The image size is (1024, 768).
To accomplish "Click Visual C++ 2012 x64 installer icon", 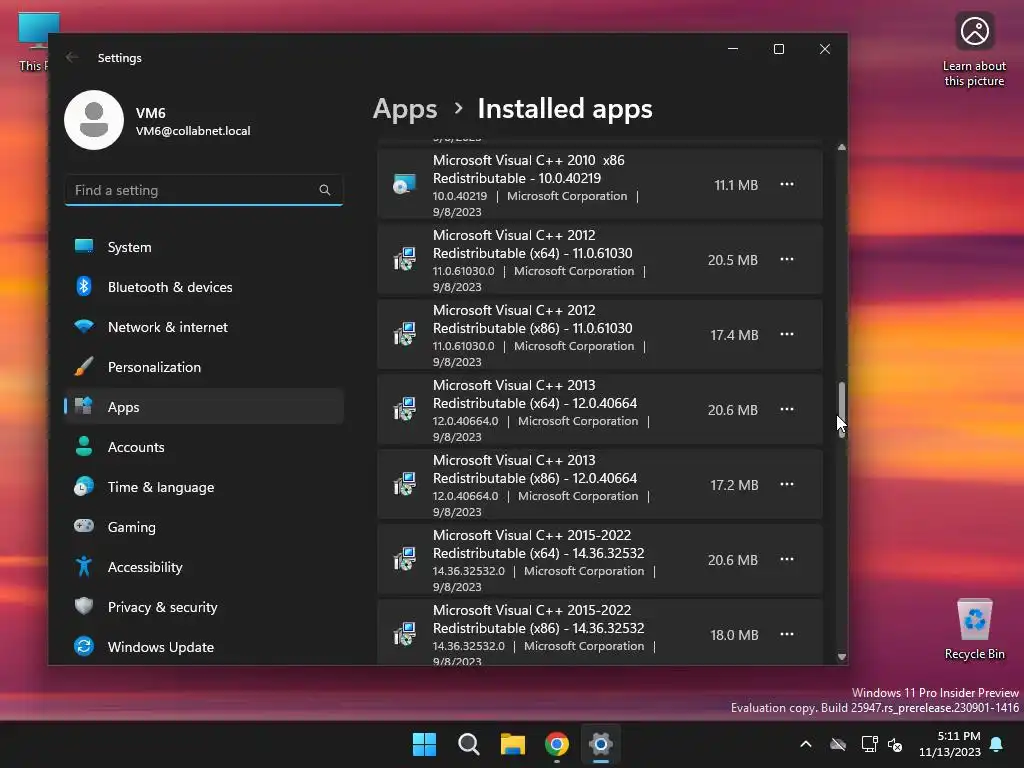I will [404, 259].
